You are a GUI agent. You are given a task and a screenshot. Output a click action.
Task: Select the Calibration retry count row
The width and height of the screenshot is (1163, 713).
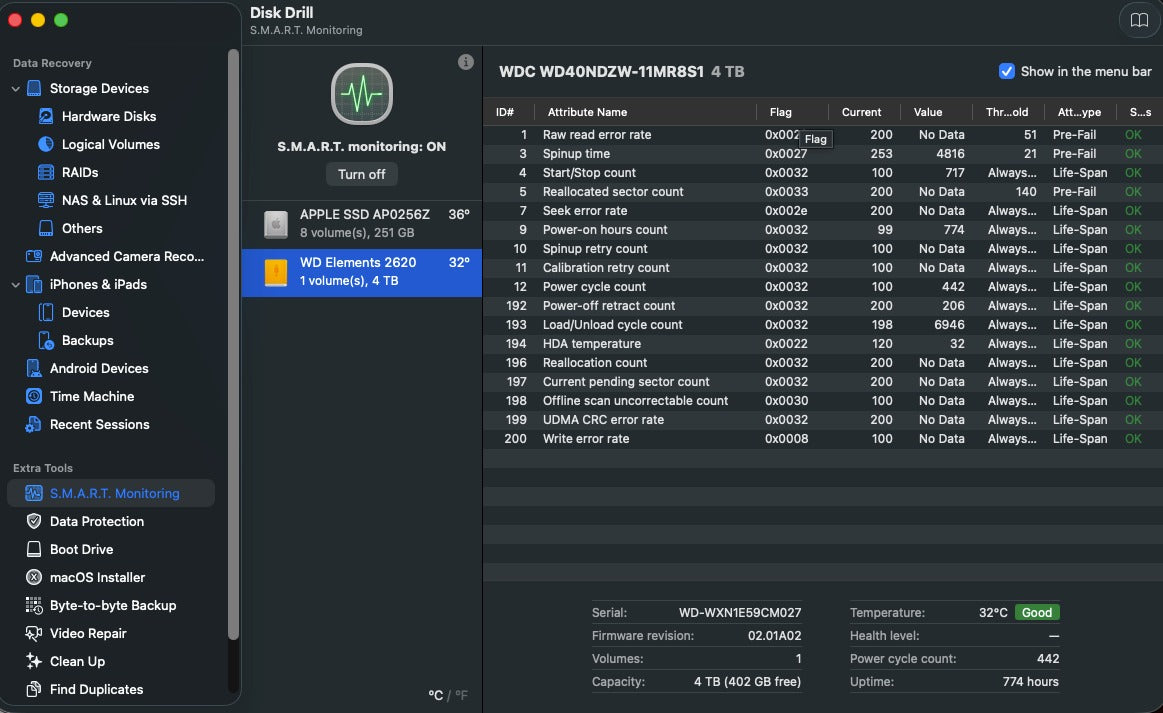[823, 268]
